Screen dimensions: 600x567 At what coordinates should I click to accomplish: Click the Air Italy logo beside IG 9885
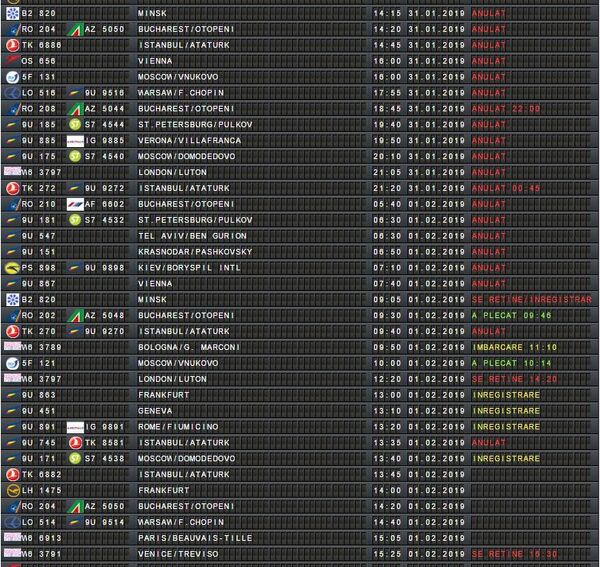[x=74, y=140]
